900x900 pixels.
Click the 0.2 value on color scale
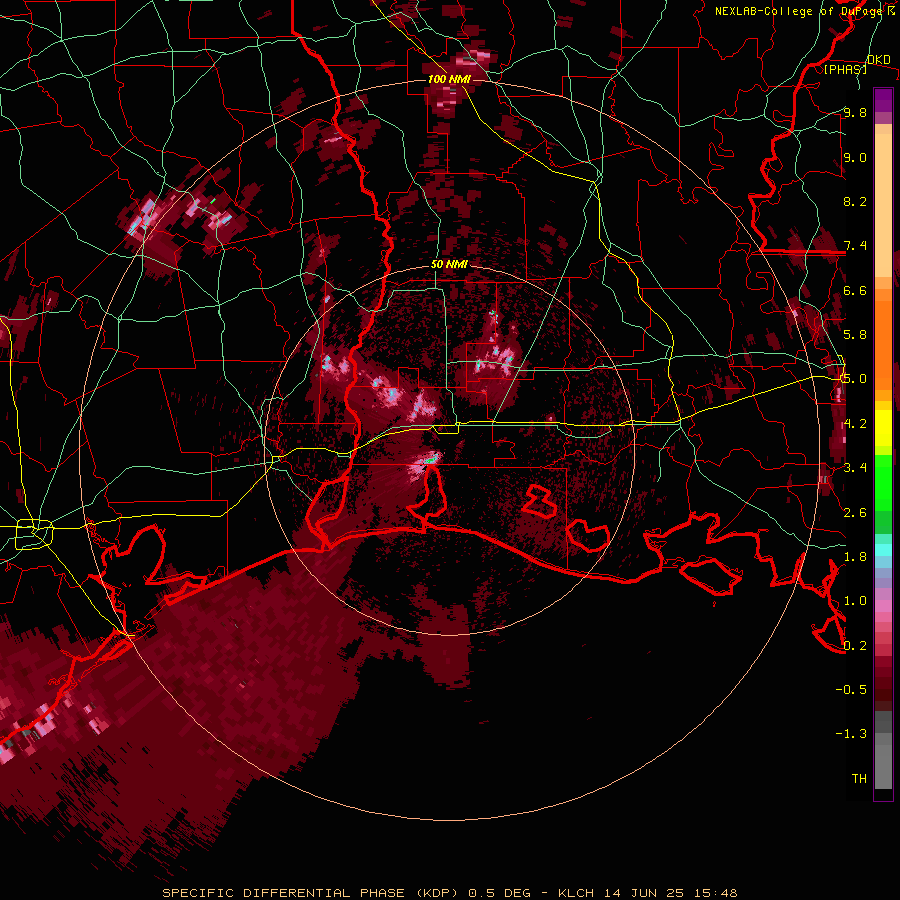point(855,645)
